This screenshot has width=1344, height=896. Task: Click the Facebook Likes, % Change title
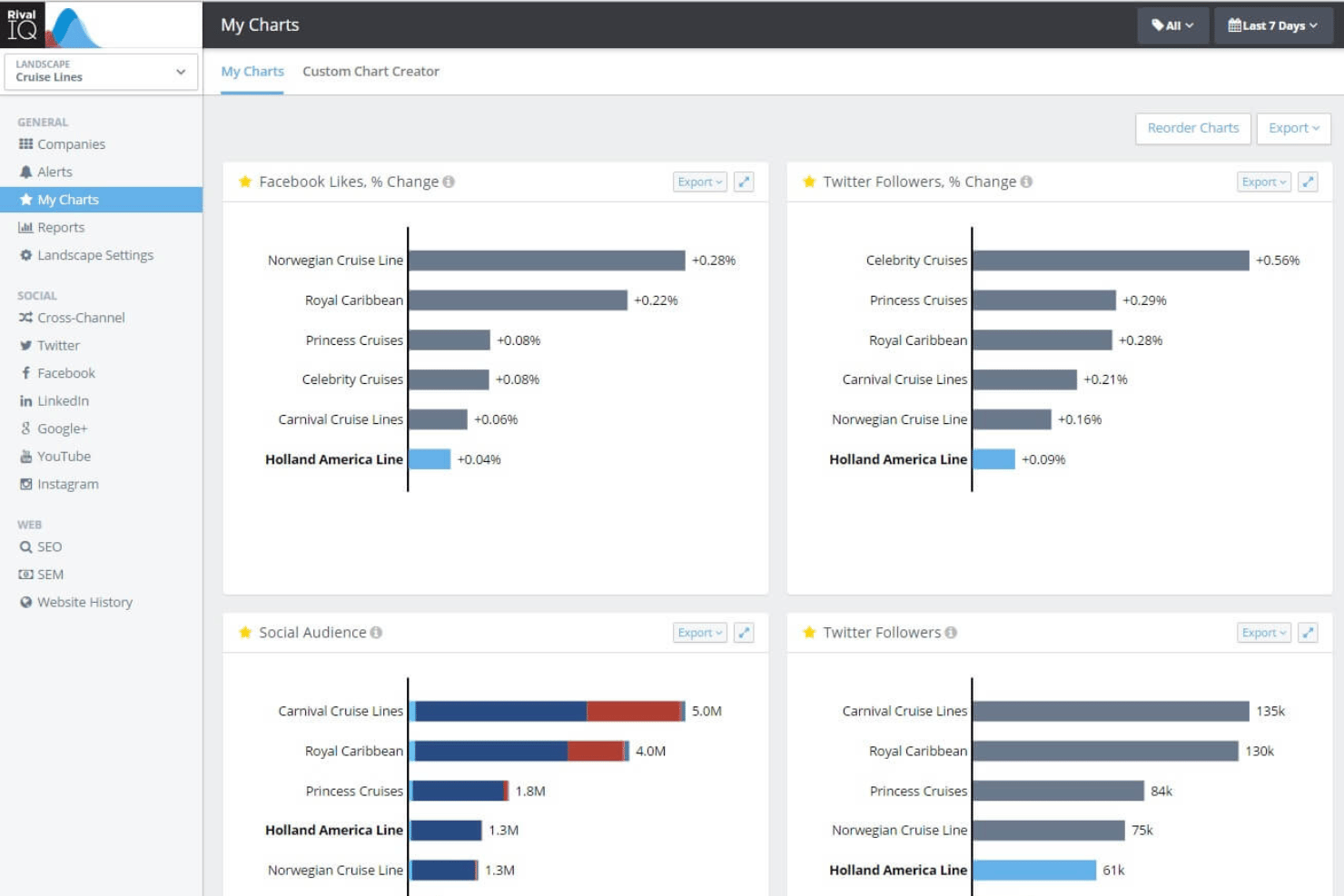tap(349, 182)
